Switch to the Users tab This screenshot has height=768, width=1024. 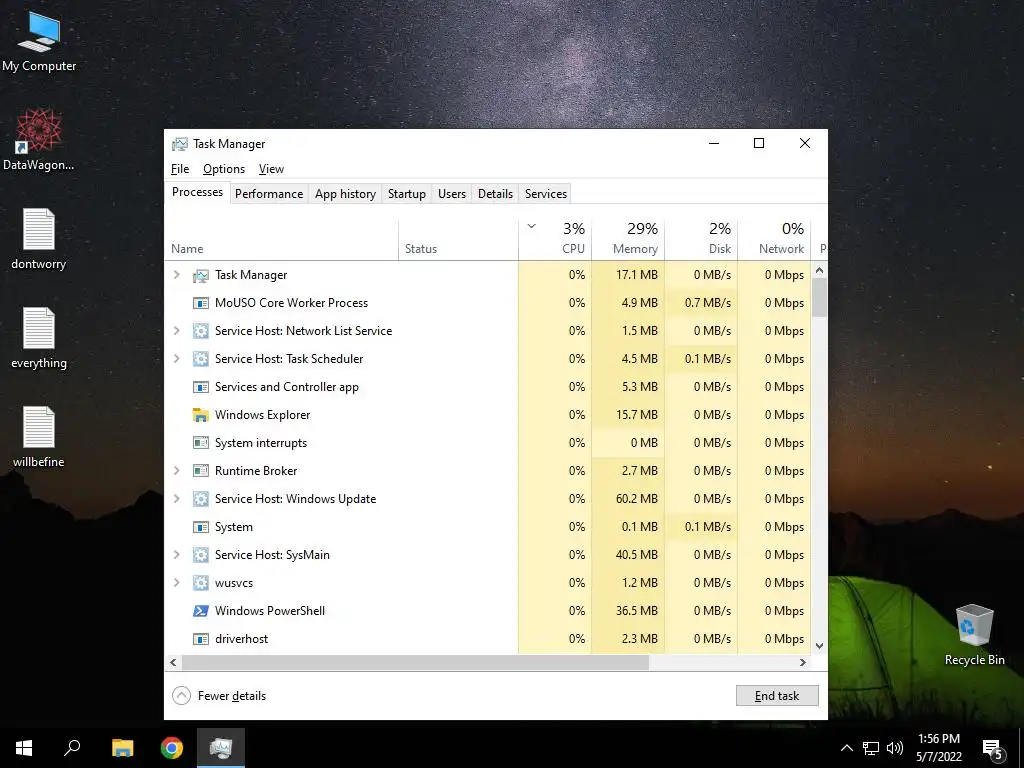click(x=452, y=194)
